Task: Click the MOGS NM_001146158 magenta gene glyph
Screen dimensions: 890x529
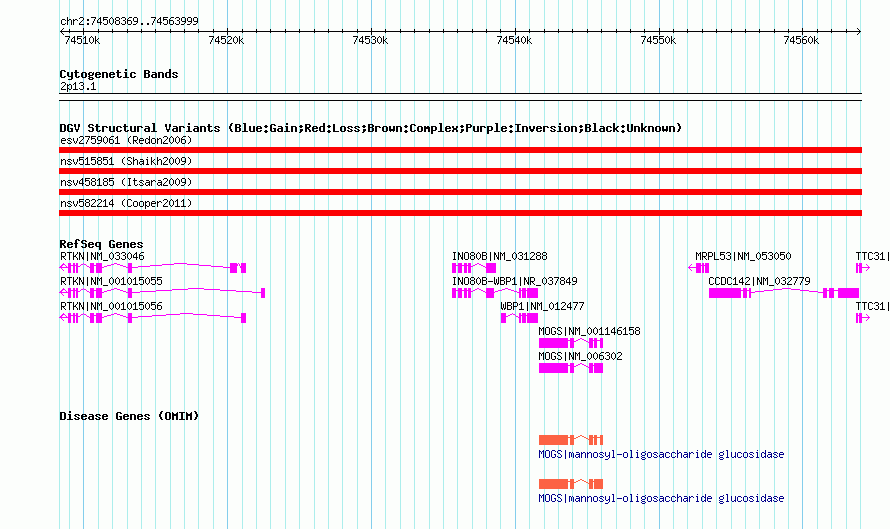Action: [570, 343]
